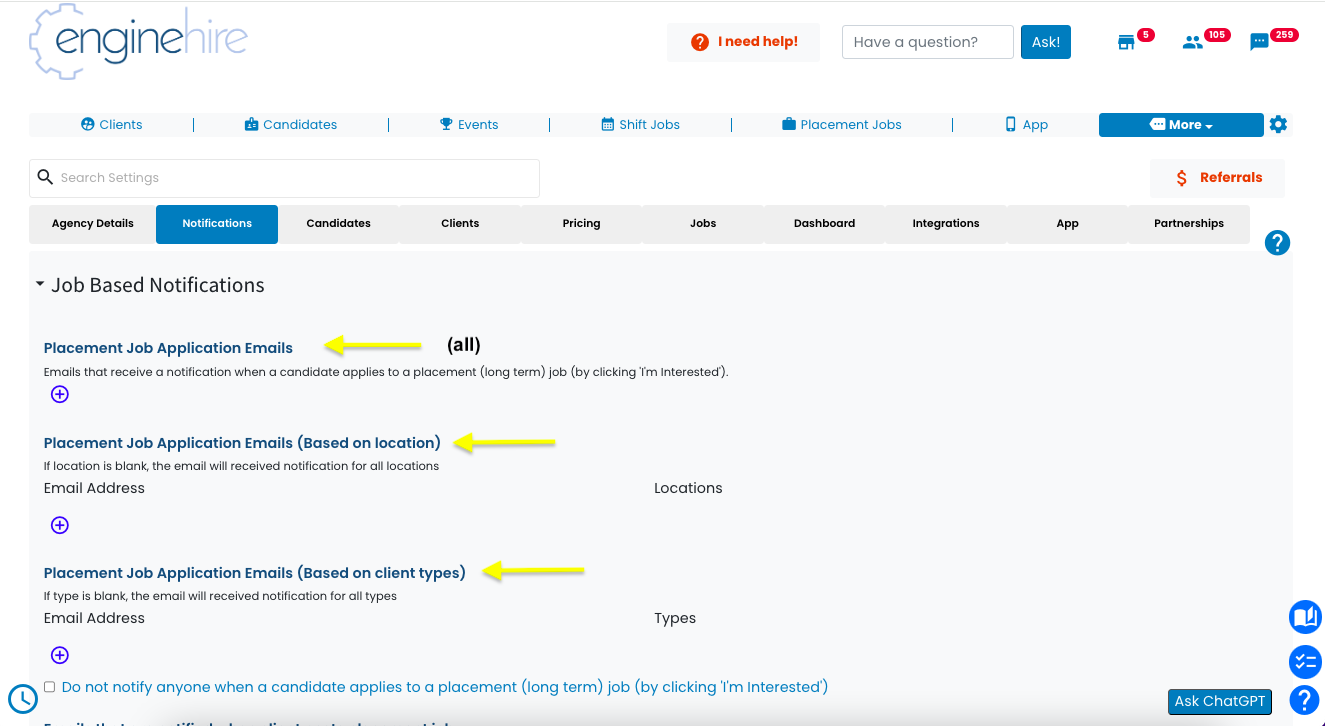This screenshot has width=1325, height=726.
Task: Switch to Agency Details tab
Action: tap(93, 224)
